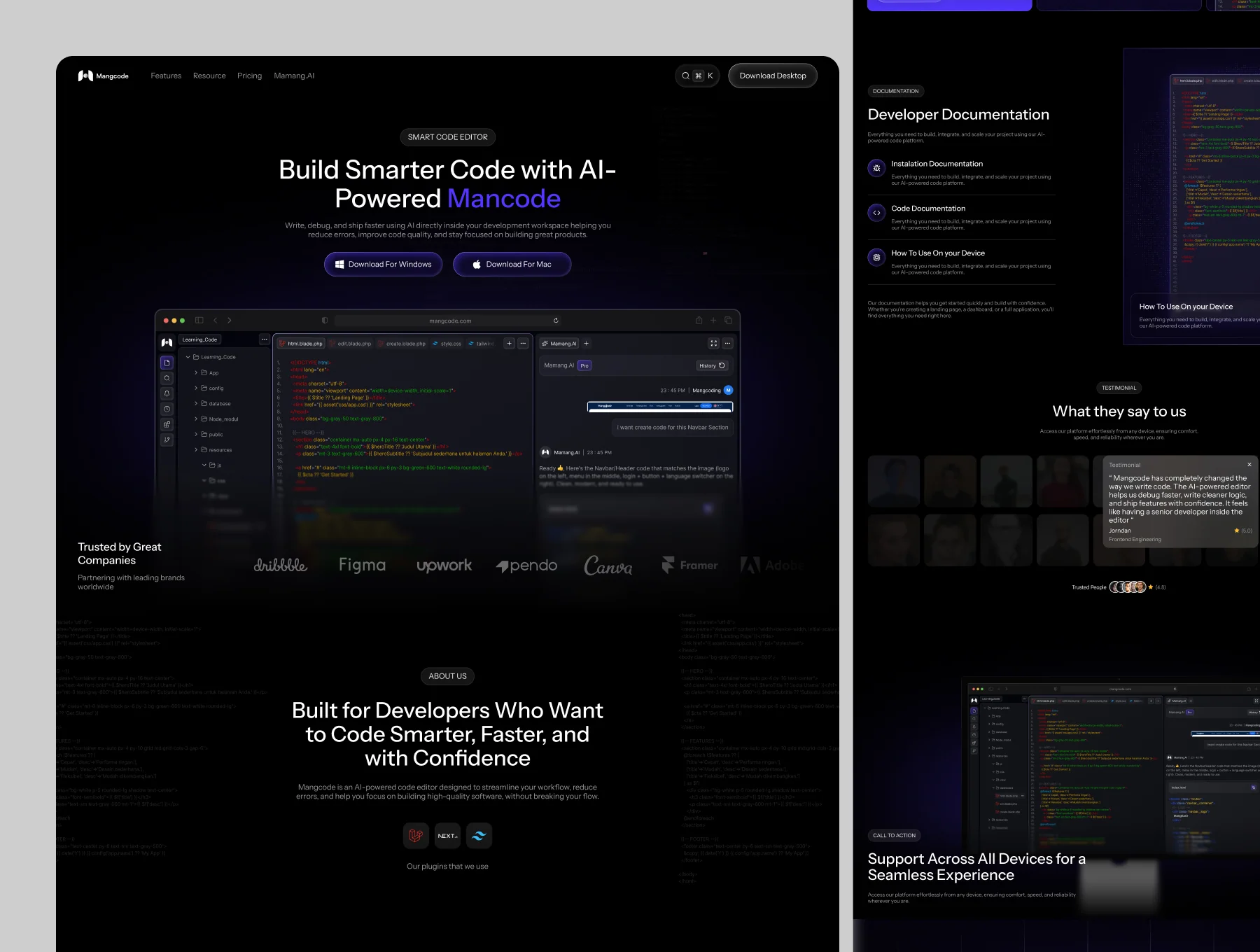1260x952 pixels.
Task: Open the source control branch icon in sidebar
Action: [167, 440]
